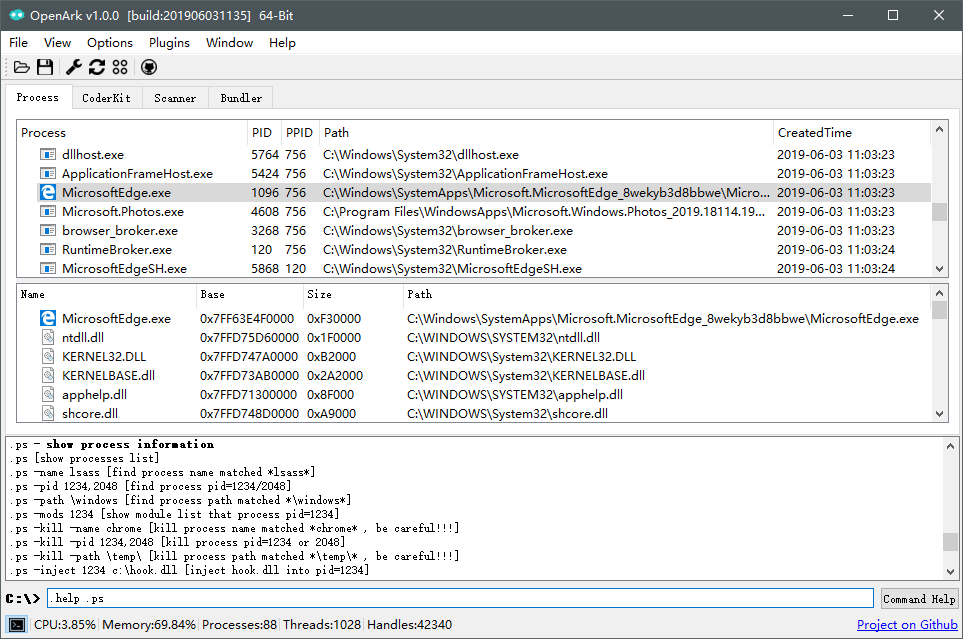The width and height of the screenshot is (963, 639).
Task: Sort by the Process column header
Action: 131,133
